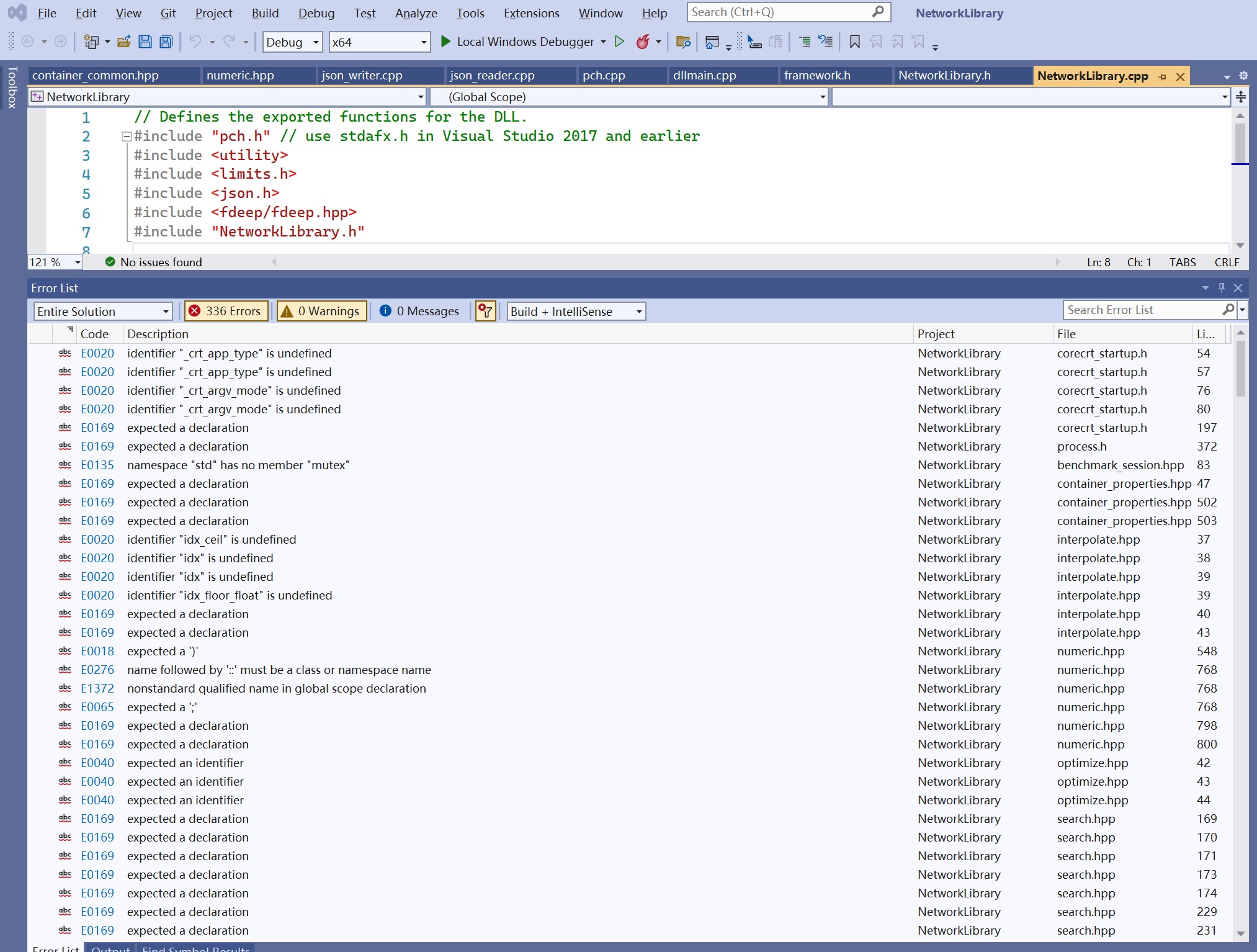Sort by the Description column header
1257x952 pixels.
point(518,334)
